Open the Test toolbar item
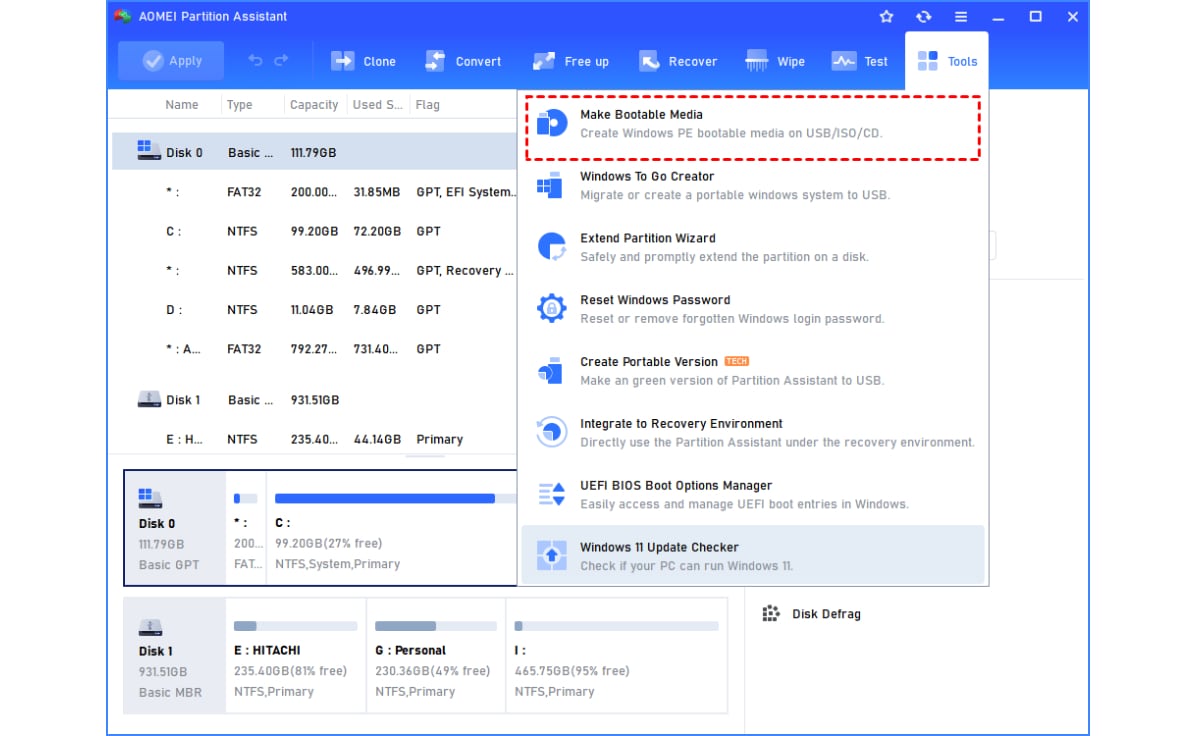This screenshot has width=1196, height=736. [x=860, y=61]
